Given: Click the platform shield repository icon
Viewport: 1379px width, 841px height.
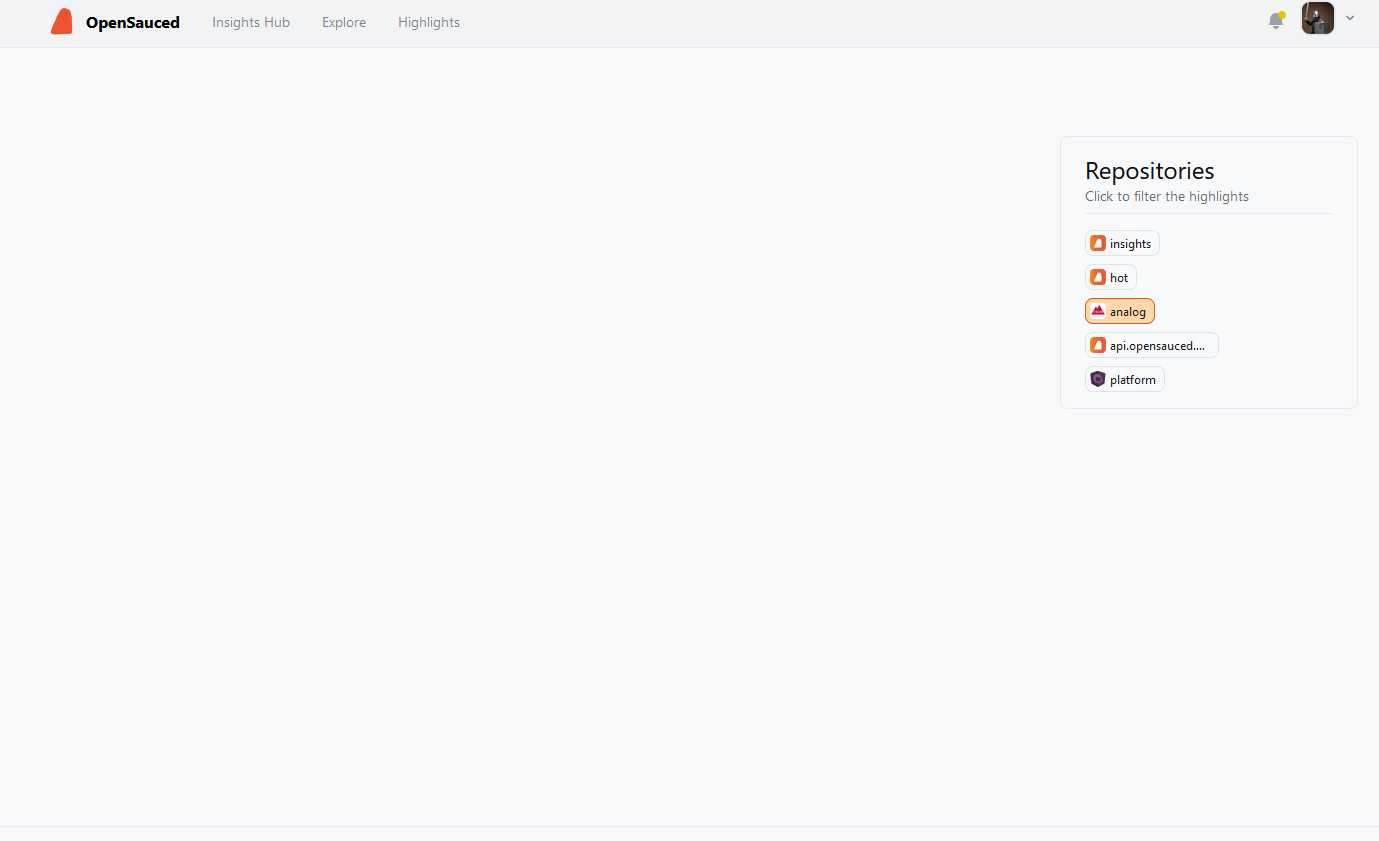Looking at the screenshot, I should pyautogui.click(x=1098, y=379).
